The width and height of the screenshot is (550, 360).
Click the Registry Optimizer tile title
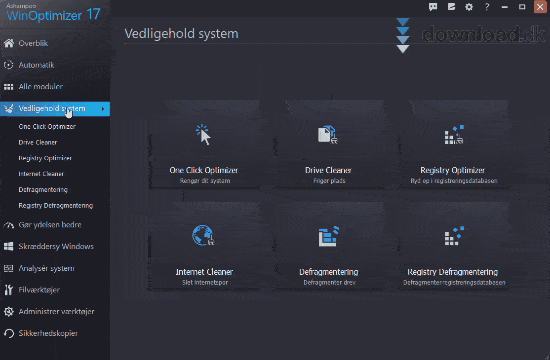point(452,170)
